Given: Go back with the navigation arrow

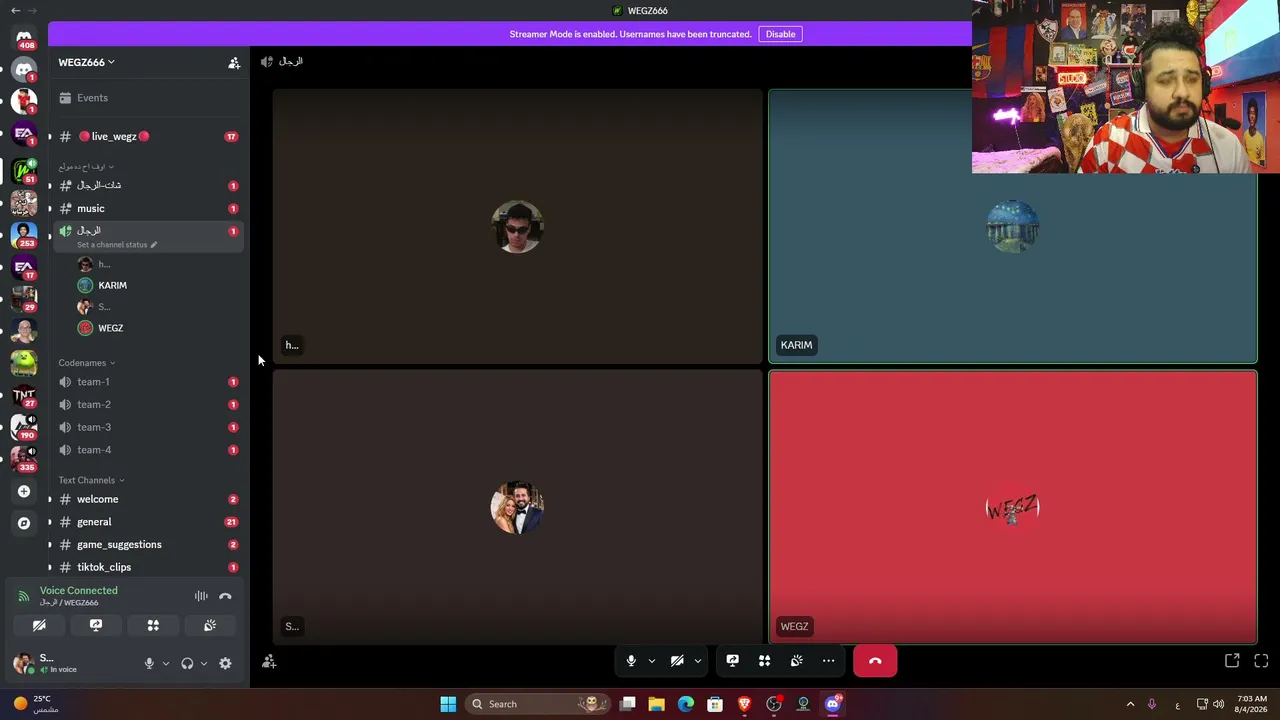Looking at the screenshot, I should click(15, 10).
